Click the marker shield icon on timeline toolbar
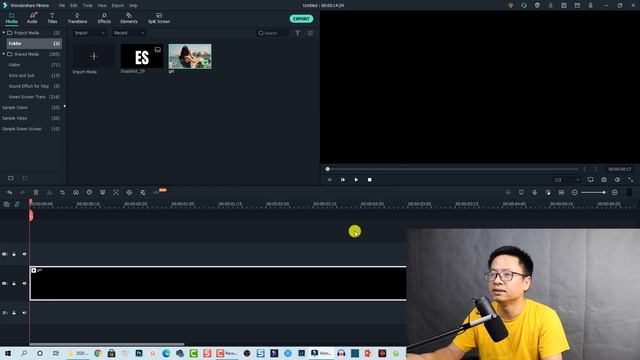This screenshot has height=360, width=640. pos(521,192)
